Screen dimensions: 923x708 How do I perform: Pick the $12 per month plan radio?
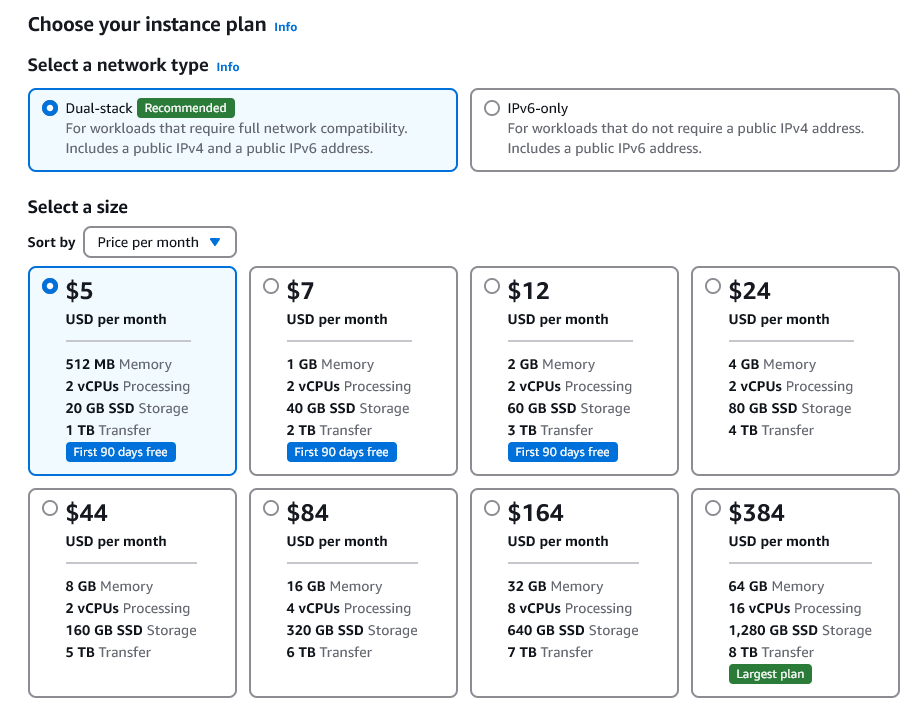pos(492,287)
